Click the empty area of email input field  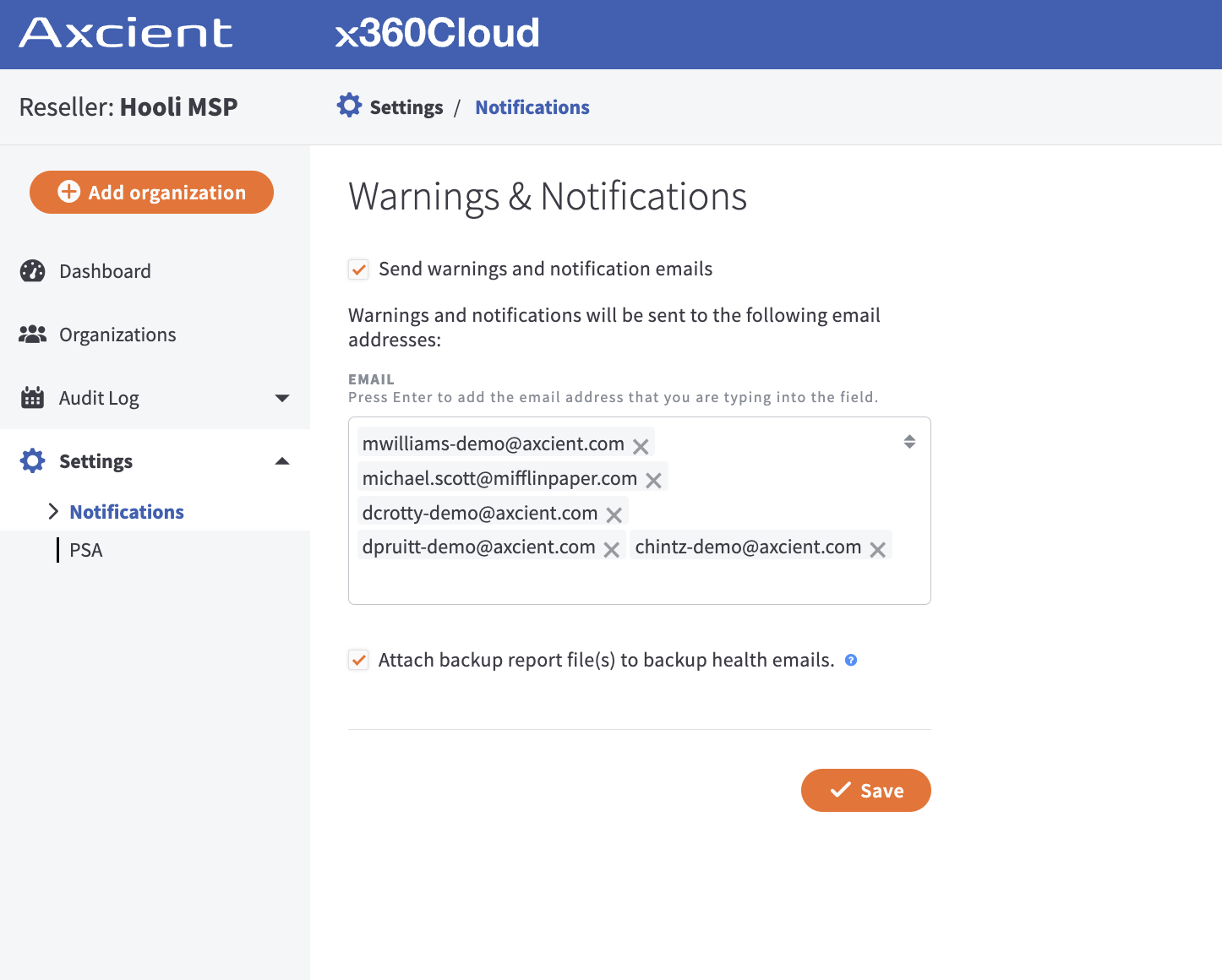click(x=639, y=582)
